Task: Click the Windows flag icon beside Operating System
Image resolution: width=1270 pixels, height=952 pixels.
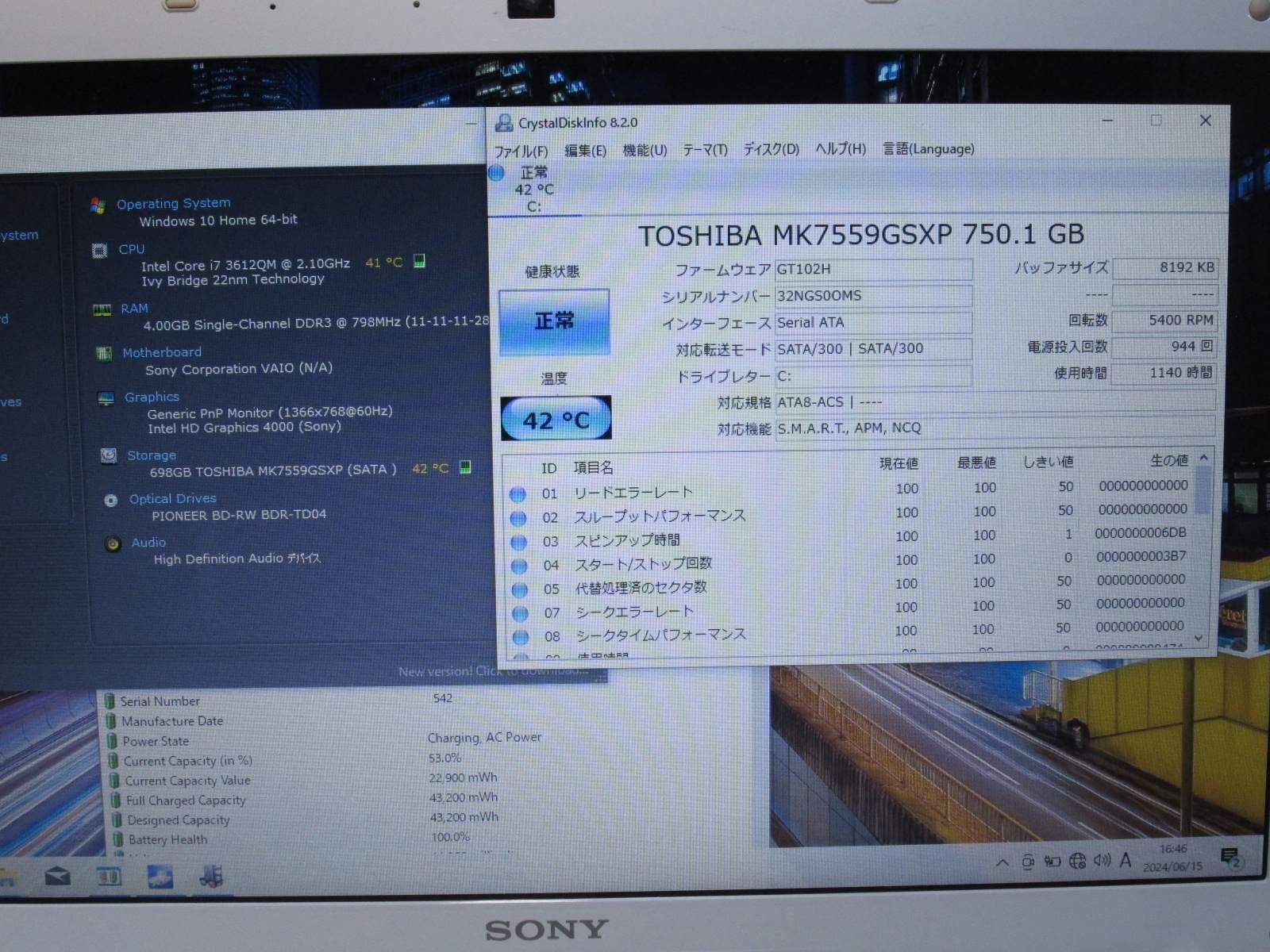Action: point(98,205)
